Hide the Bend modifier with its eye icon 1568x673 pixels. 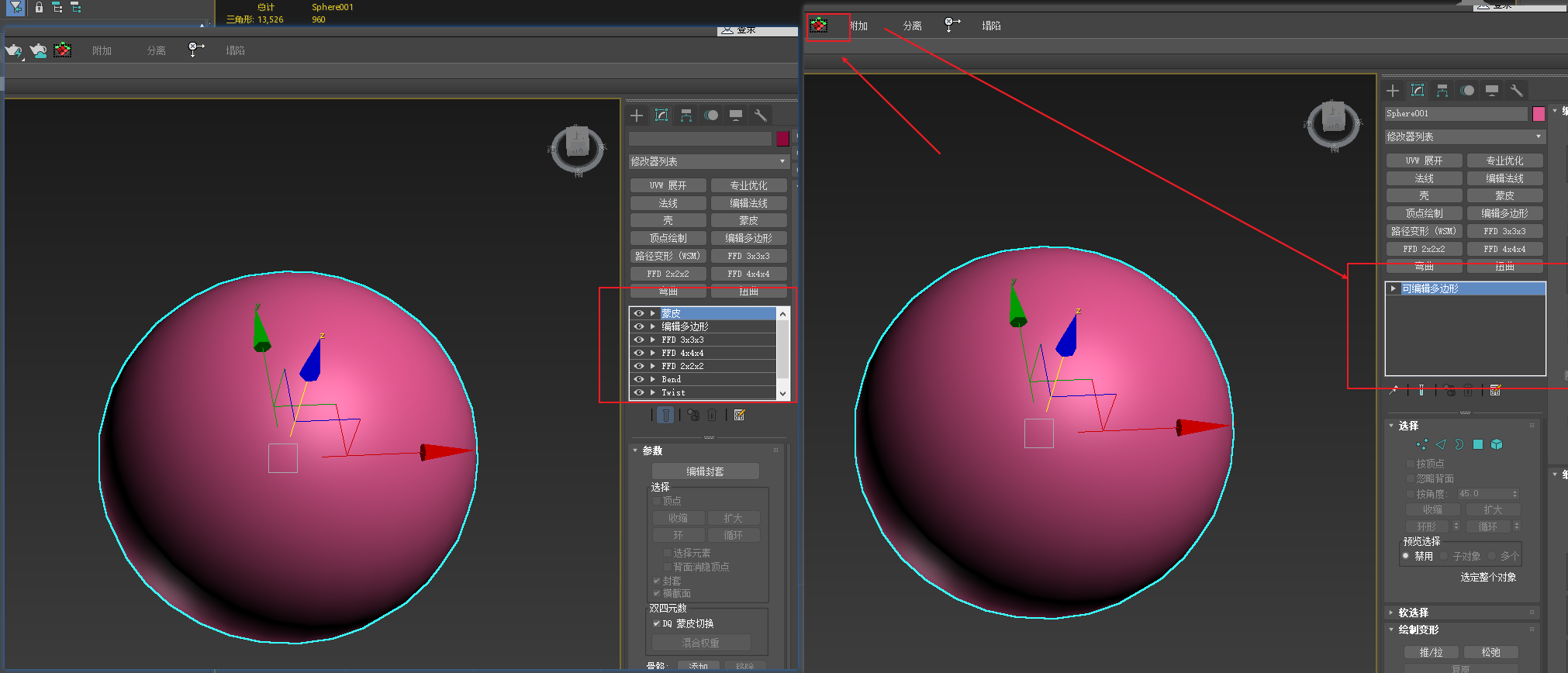(x=639, y=379)
